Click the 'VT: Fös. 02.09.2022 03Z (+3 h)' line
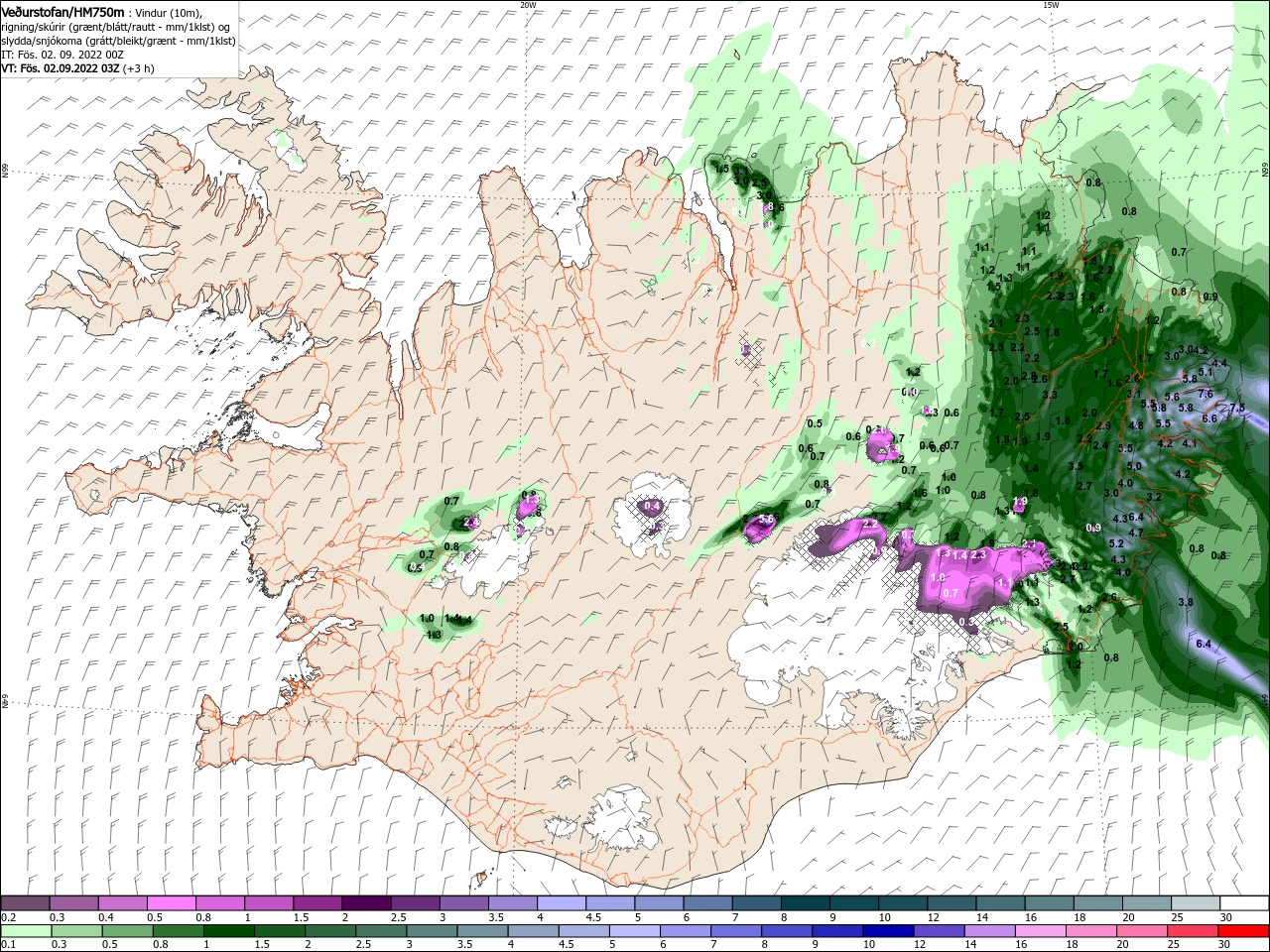 tap(76, 68)
